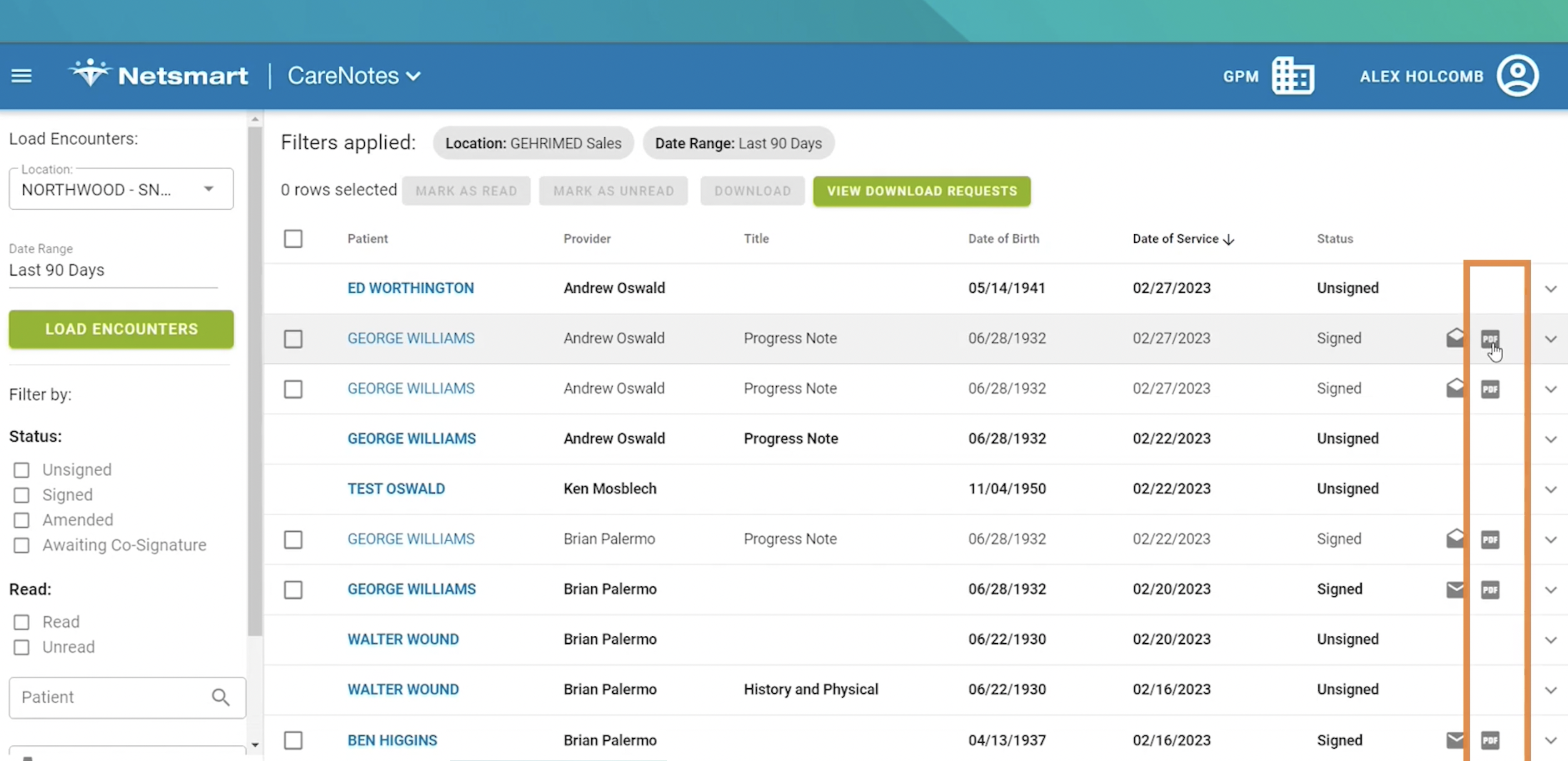Click PDF icon for Ben Higgins row
1568x761 pixels.
[1490, 740]
